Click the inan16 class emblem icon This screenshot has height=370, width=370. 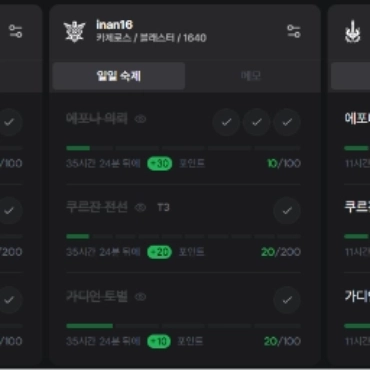75,32
